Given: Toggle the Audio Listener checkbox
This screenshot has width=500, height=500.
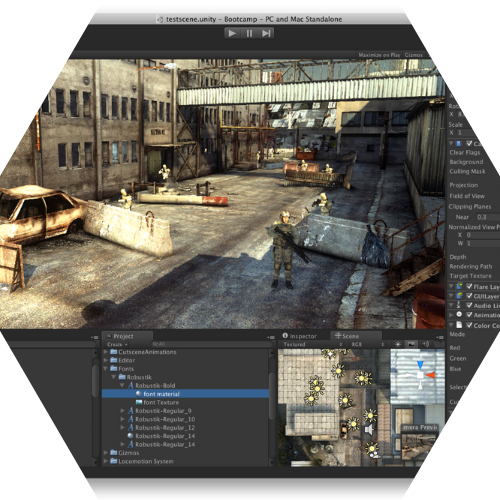Looking at the screenshot, I should click(x=469, y=305).
